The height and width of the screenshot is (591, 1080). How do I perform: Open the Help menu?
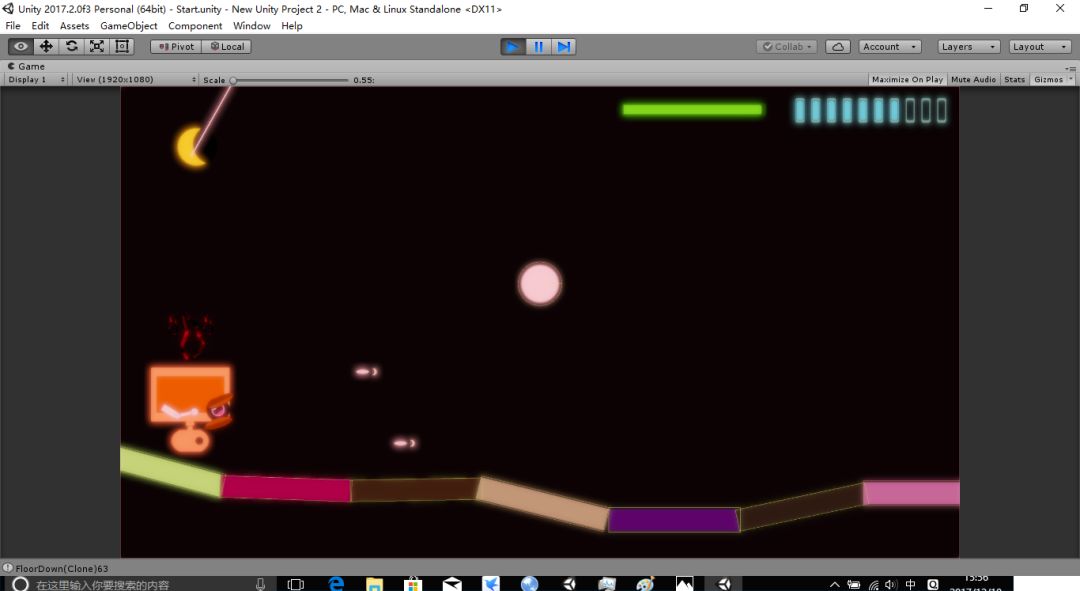click(291, 25)
